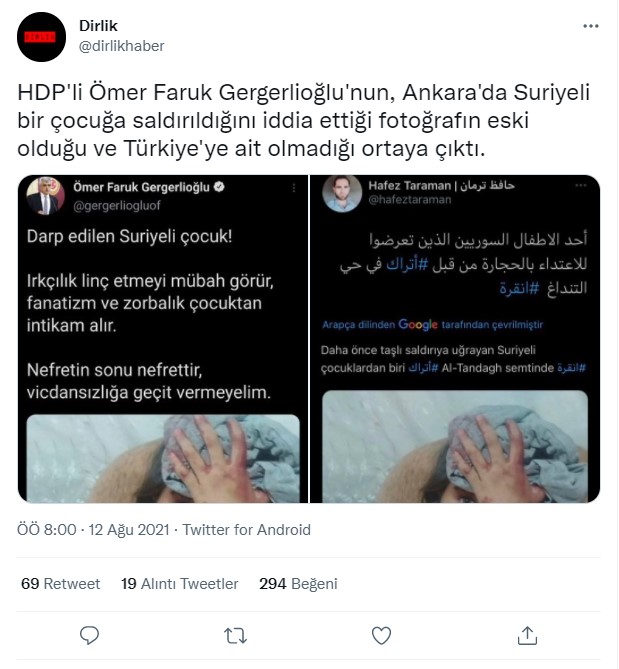View the 294 Beğeni list

click(298, 583)
